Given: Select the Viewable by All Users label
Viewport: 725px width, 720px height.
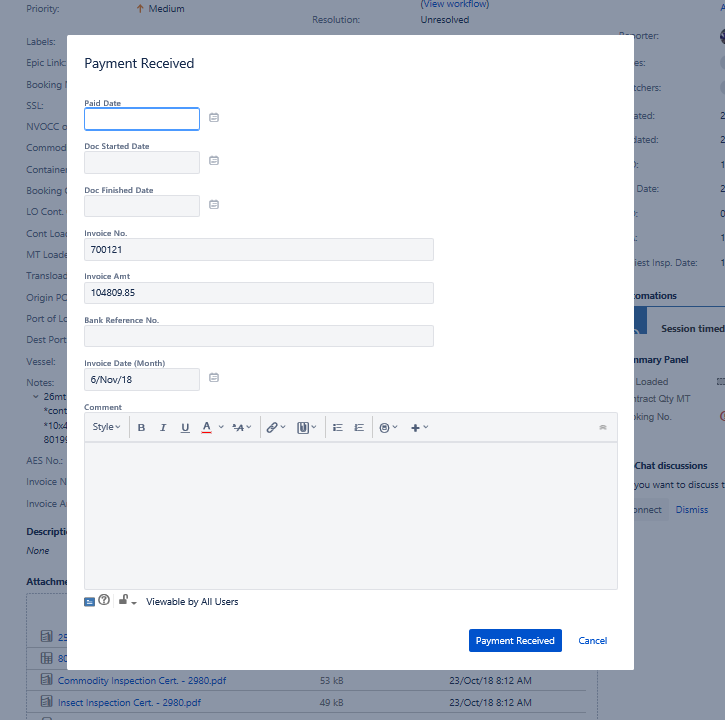Looking at the screenshot, I should pyautogui.click(x=192, y=602).
